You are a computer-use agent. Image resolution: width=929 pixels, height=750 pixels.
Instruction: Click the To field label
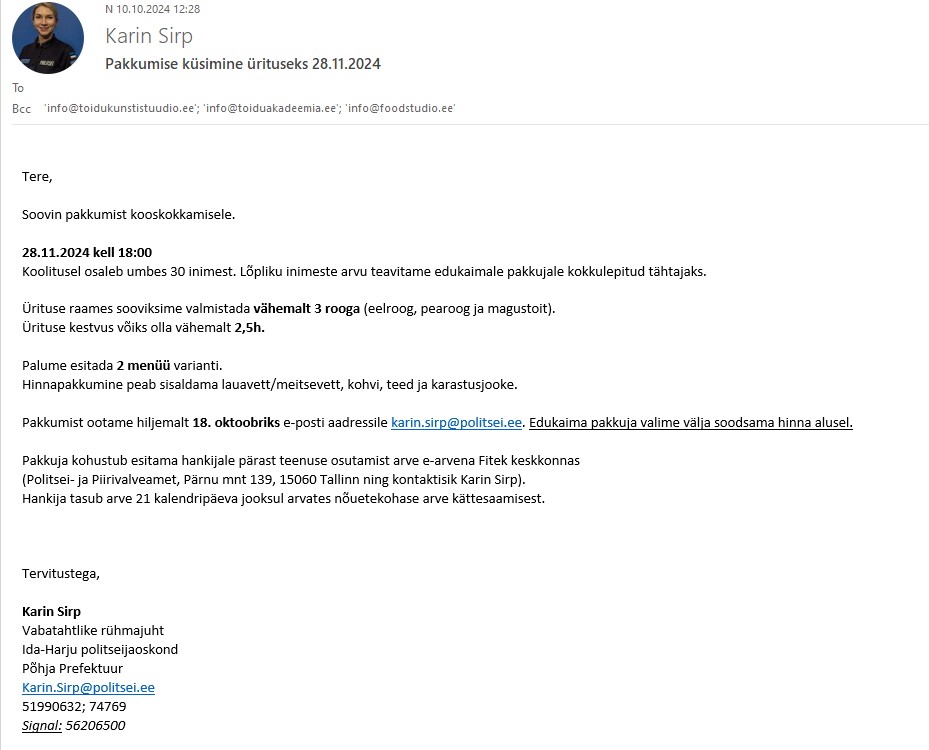tap(18, 88)
